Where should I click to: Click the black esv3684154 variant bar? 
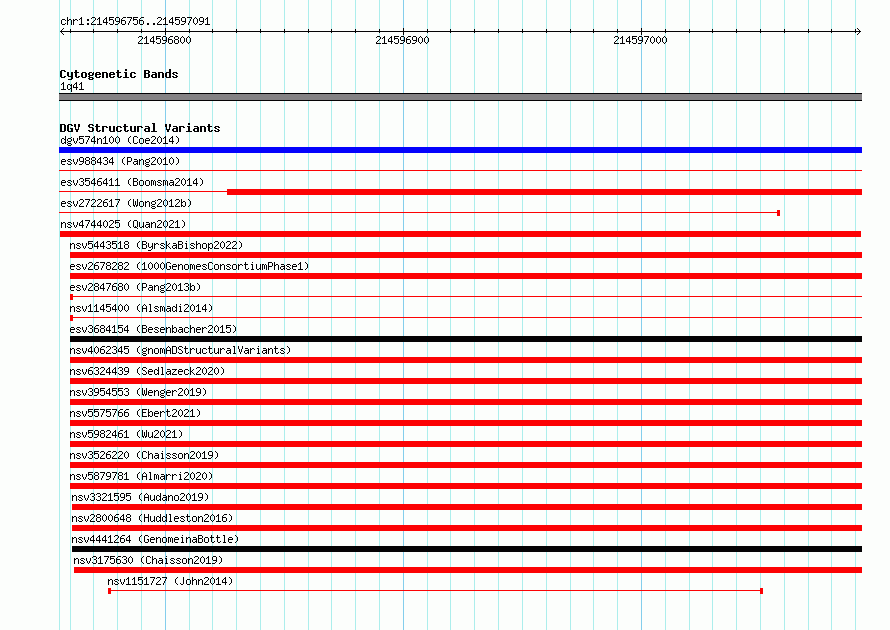pos(466,339)
